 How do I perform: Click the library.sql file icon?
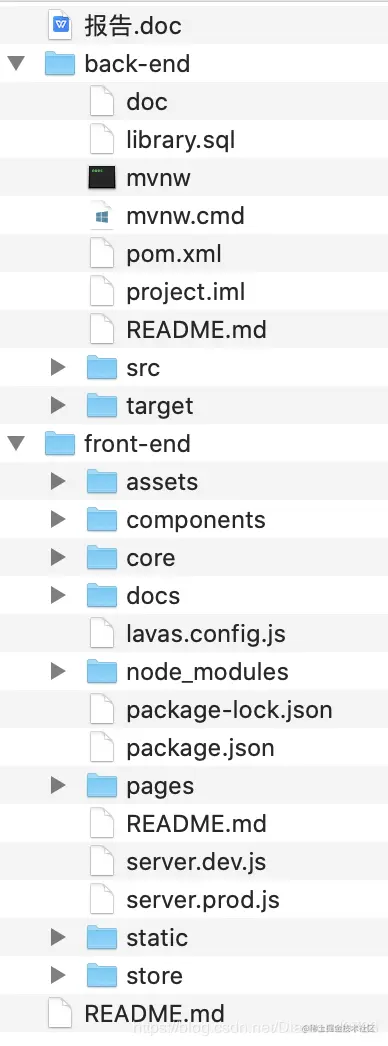tap(102, 140)
